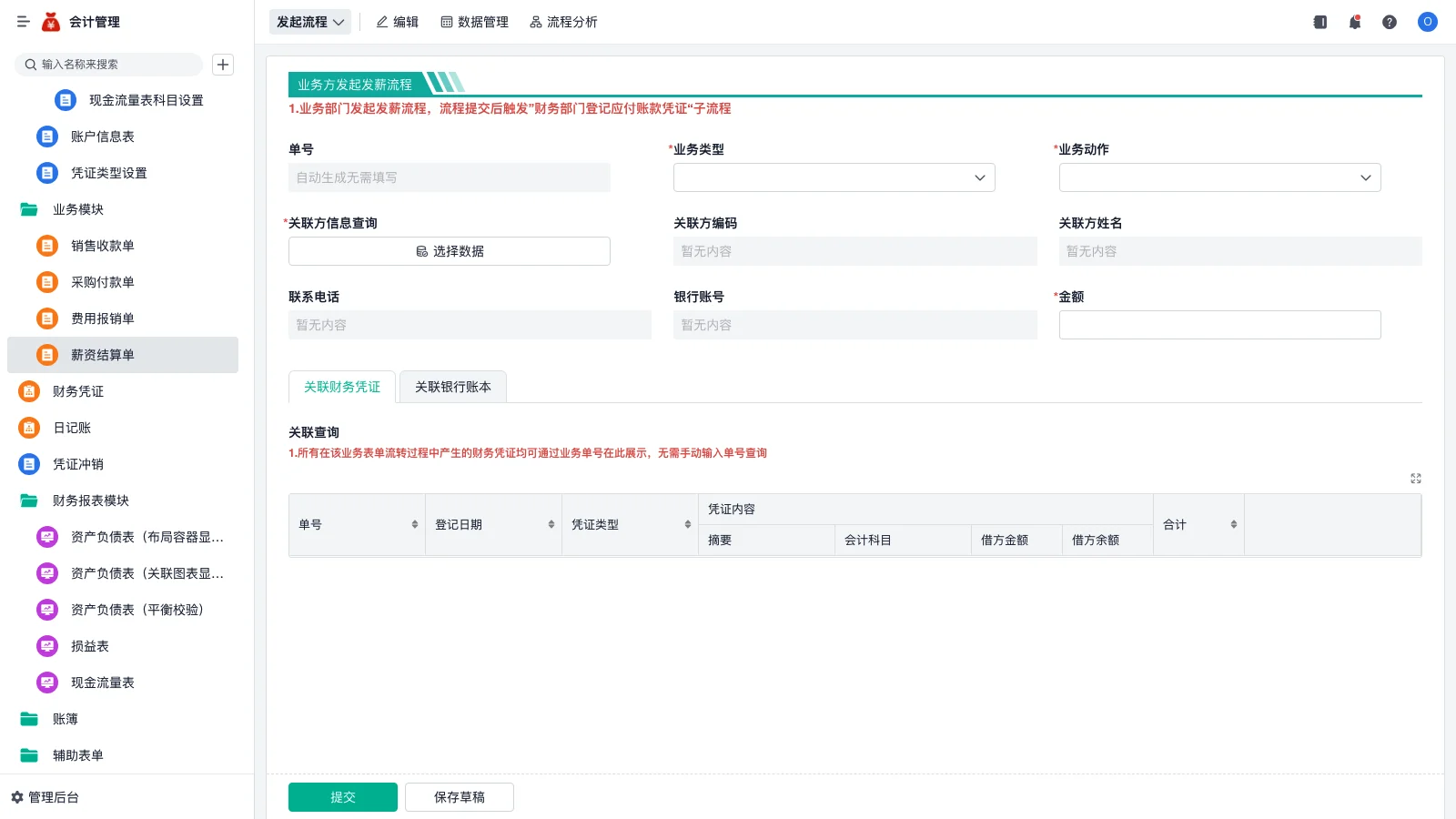Click the 关联方姓名 empty field

tap(1240, 251)
